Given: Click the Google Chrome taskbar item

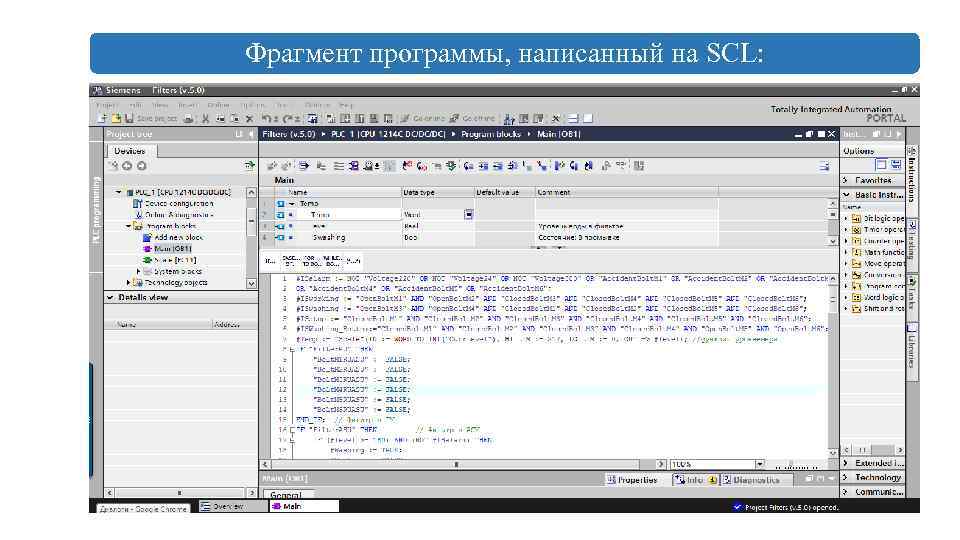Looking at the screenshot, I should point(143,509).
